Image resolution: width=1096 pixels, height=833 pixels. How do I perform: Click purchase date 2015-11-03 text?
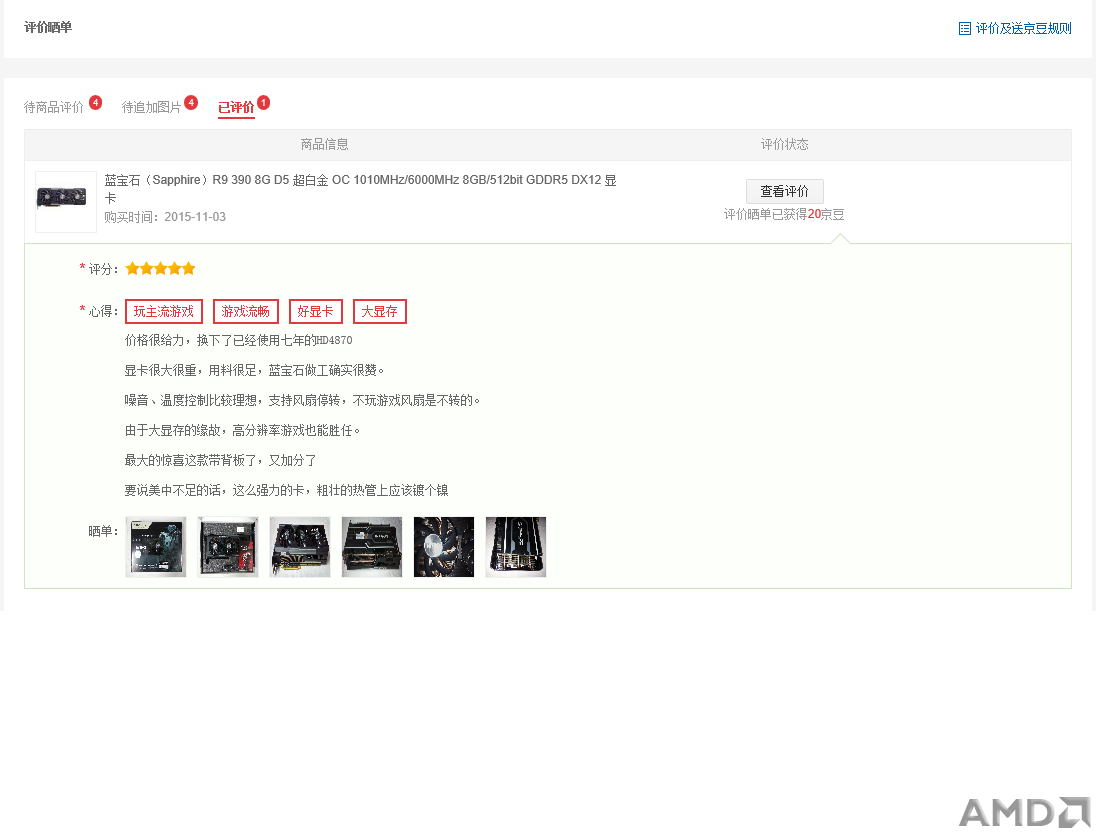(195, 217)
